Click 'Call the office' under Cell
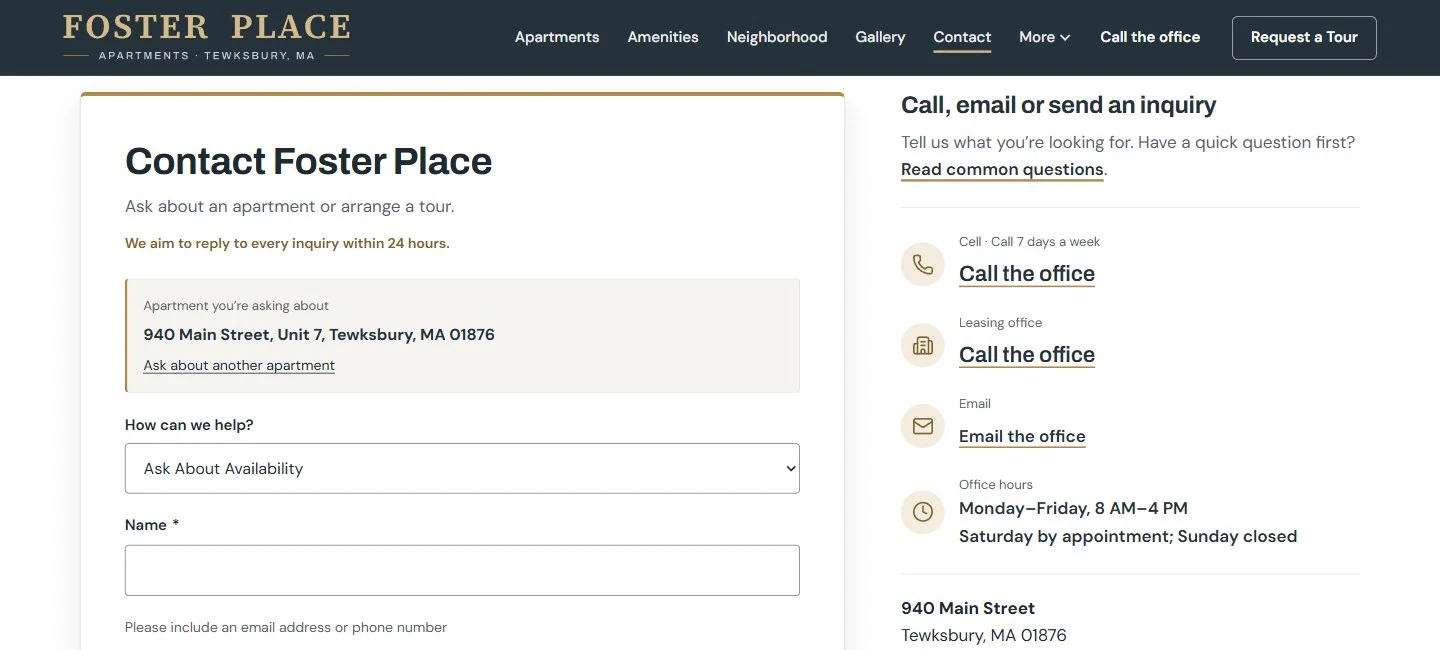The image size is (1440, 650). point(1027,273)
